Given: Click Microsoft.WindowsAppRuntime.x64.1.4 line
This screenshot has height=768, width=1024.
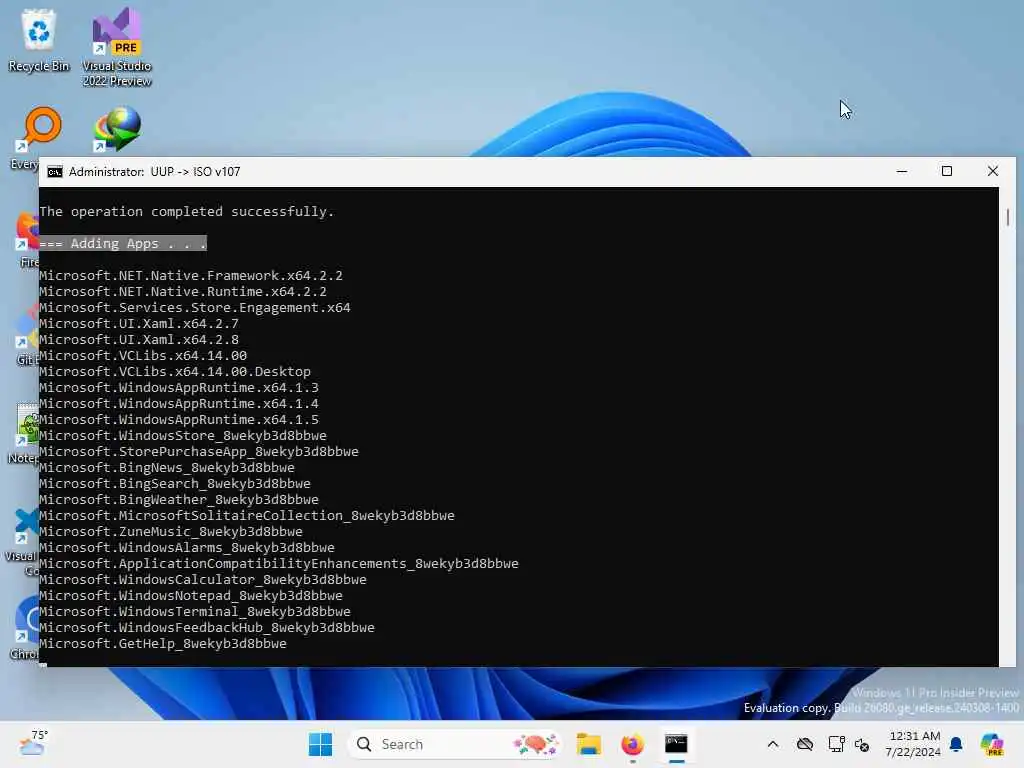Looking at the screenshot, I should (x=179, y=404).
